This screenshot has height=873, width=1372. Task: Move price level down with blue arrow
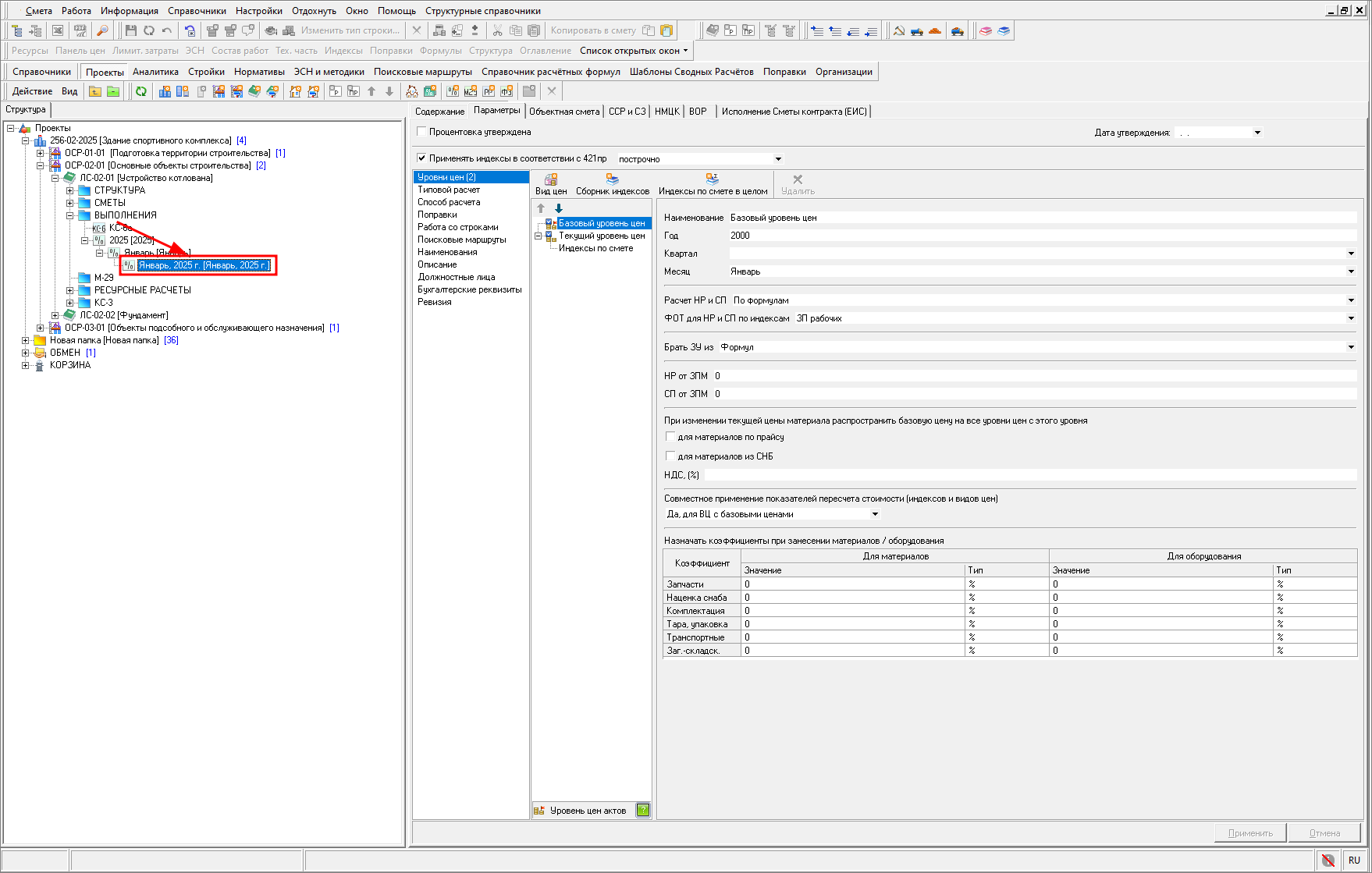point(559,208)
